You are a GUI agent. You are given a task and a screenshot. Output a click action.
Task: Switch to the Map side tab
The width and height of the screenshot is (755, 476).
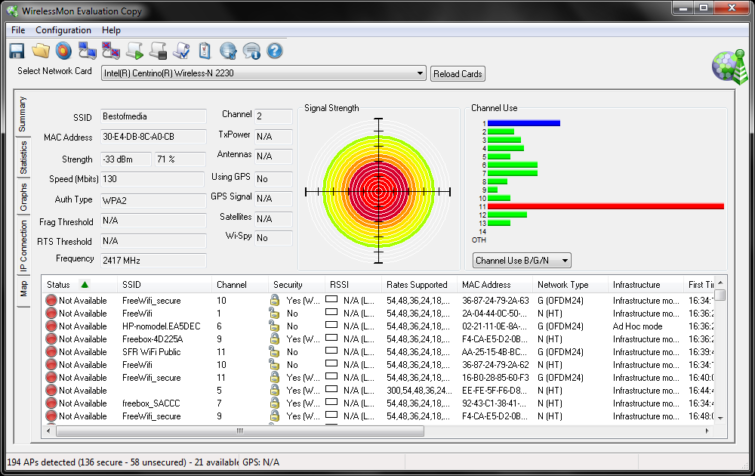coord(23,289)
